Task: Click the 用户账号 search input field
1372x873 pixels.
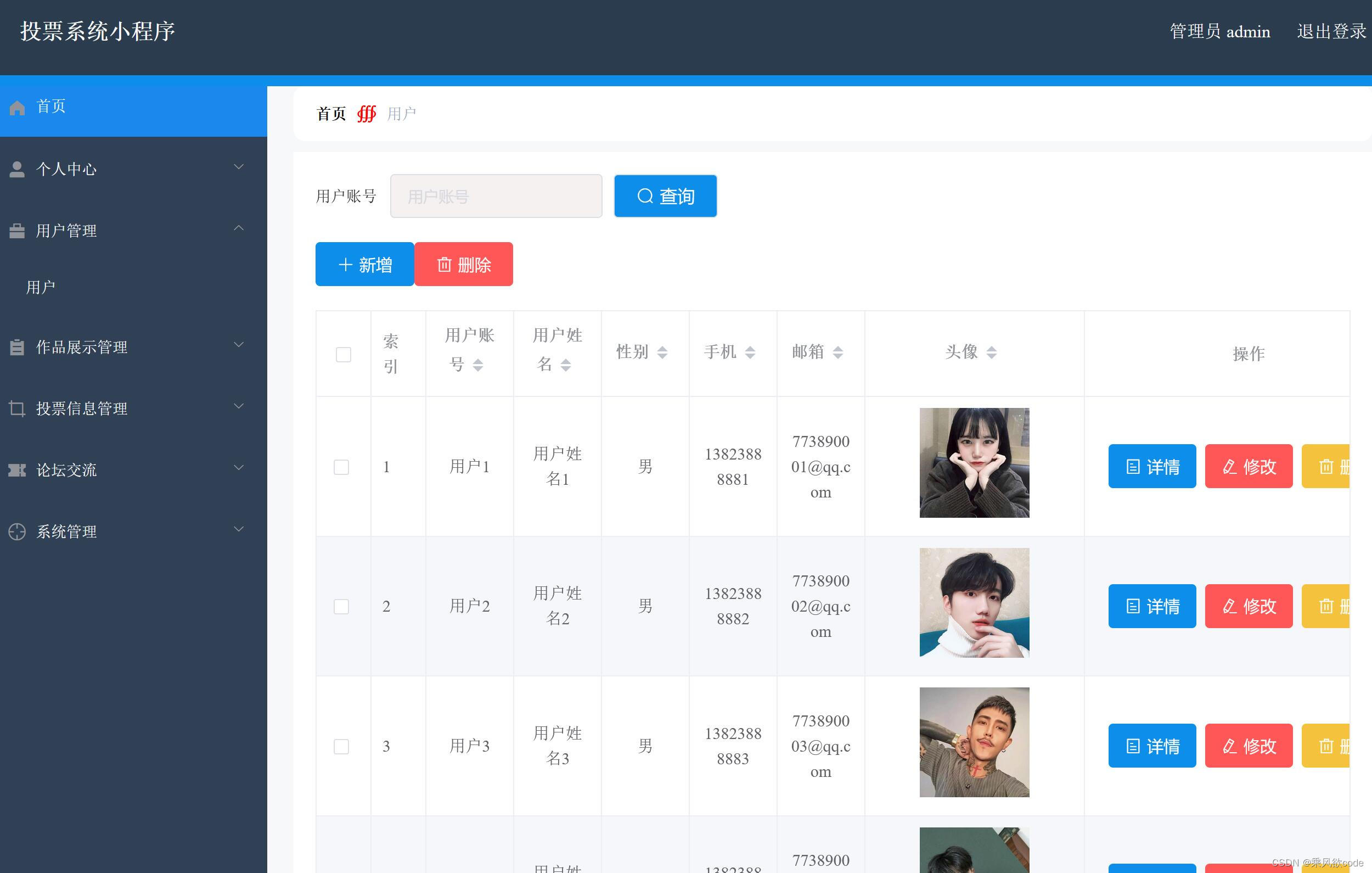Action: [496, 195]
